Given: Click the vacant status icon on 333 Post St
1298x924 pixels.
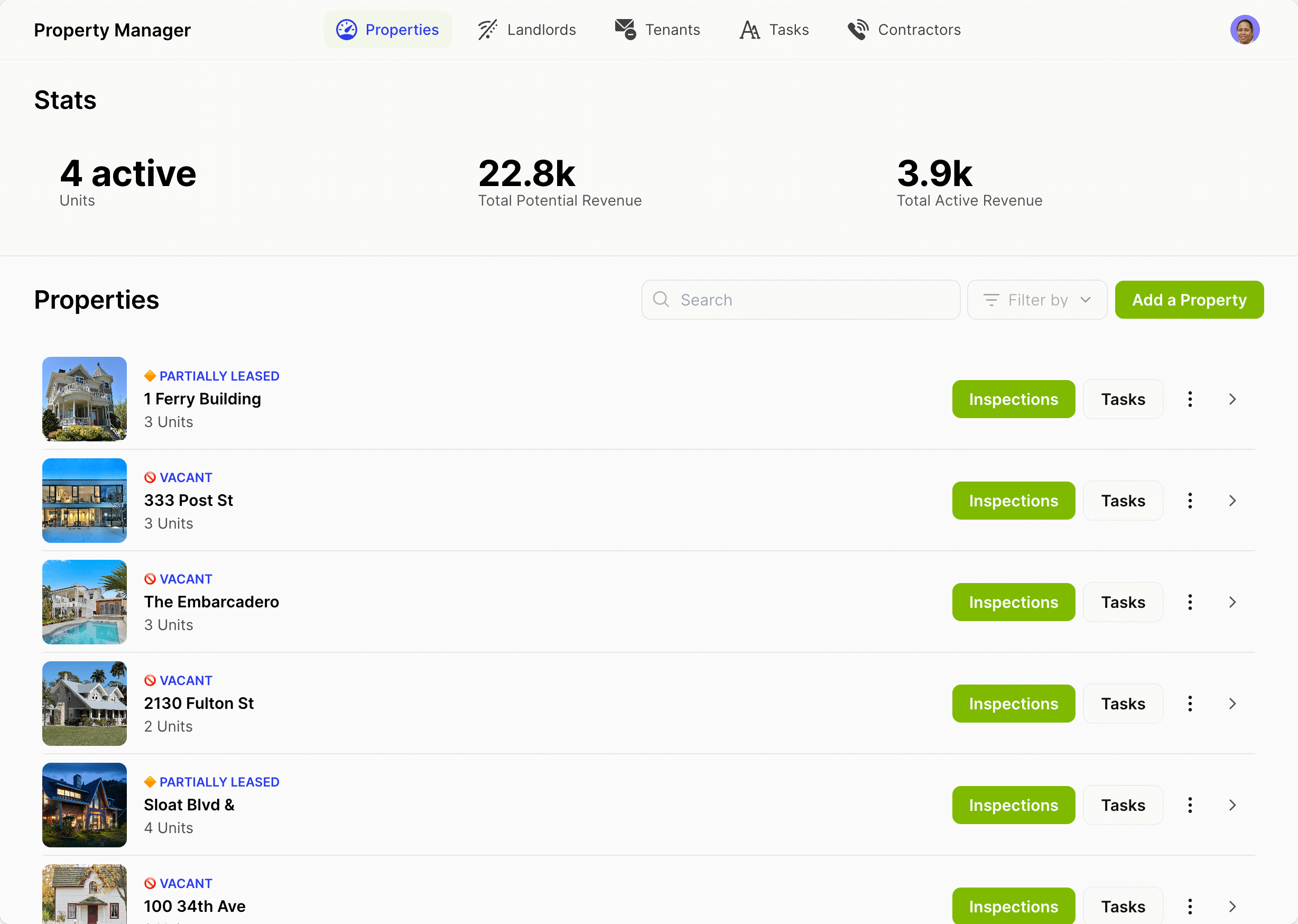Looking at the screenshot, I should (150, 477).
